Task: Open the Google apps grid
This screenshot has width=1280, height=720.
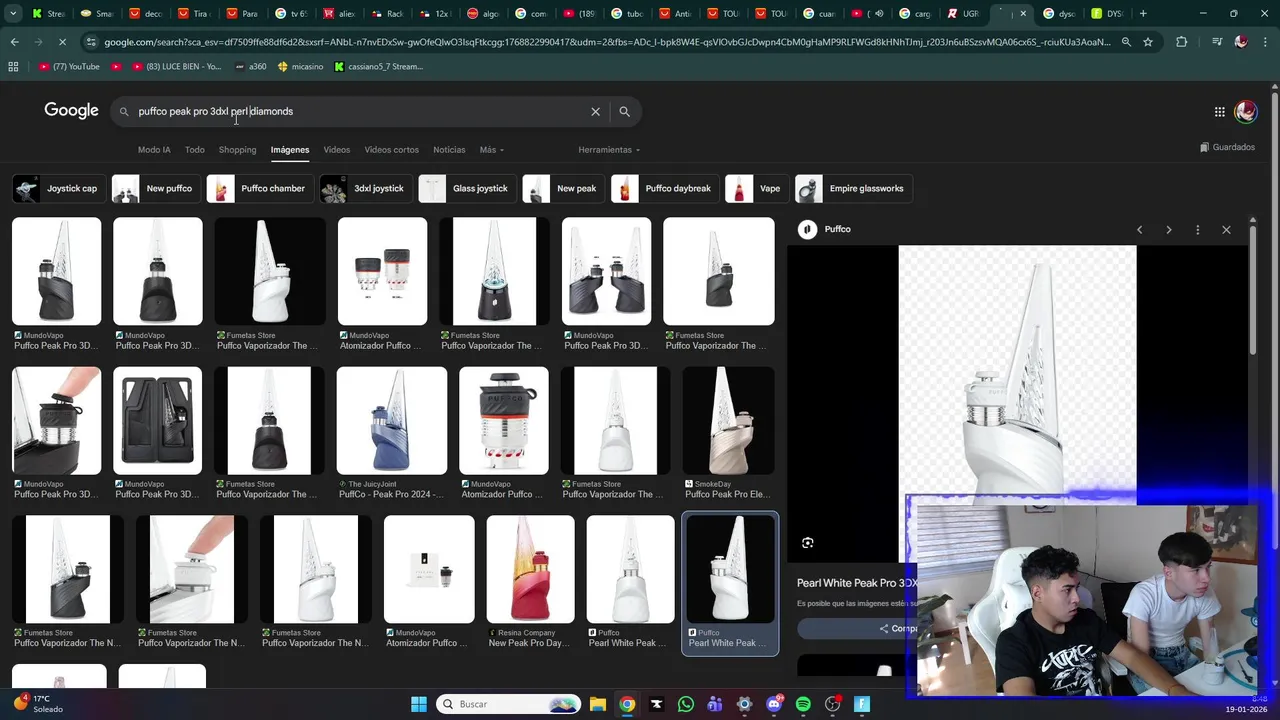Action: [x=1219, y=112]
